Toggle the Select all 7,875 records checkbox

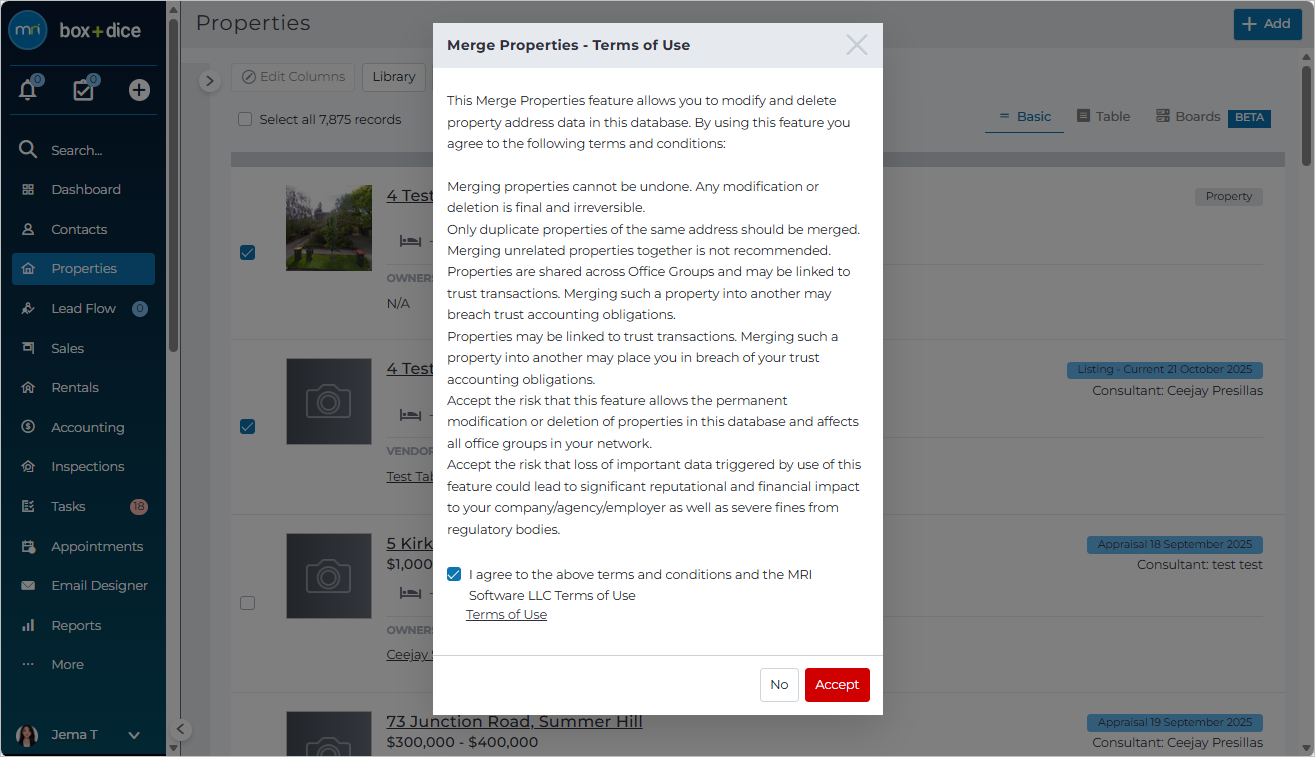245,119
